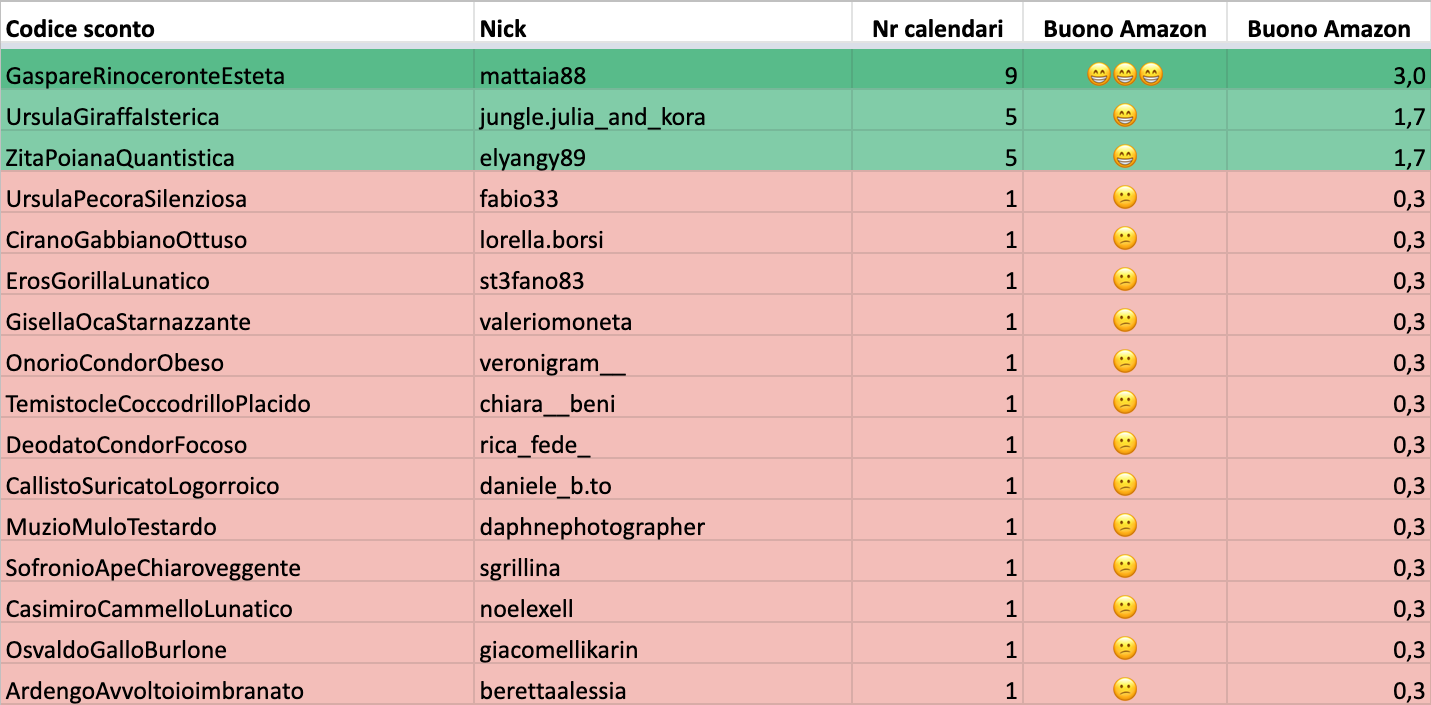Select the nick cell giacomellikarin
This screenshot has width=1431, height=705.
pos(663,649)
